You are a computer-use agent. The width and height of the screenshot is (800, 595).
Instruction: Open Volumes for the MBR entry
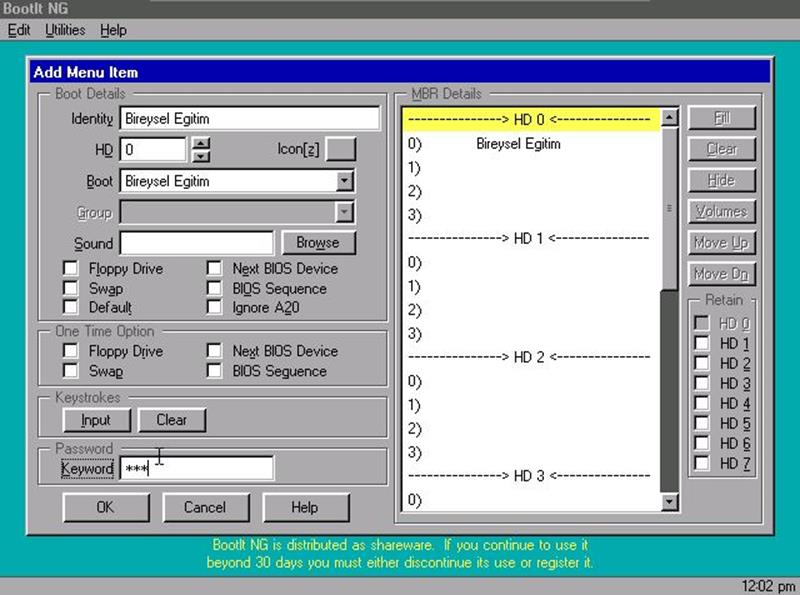tap(722, 212)
